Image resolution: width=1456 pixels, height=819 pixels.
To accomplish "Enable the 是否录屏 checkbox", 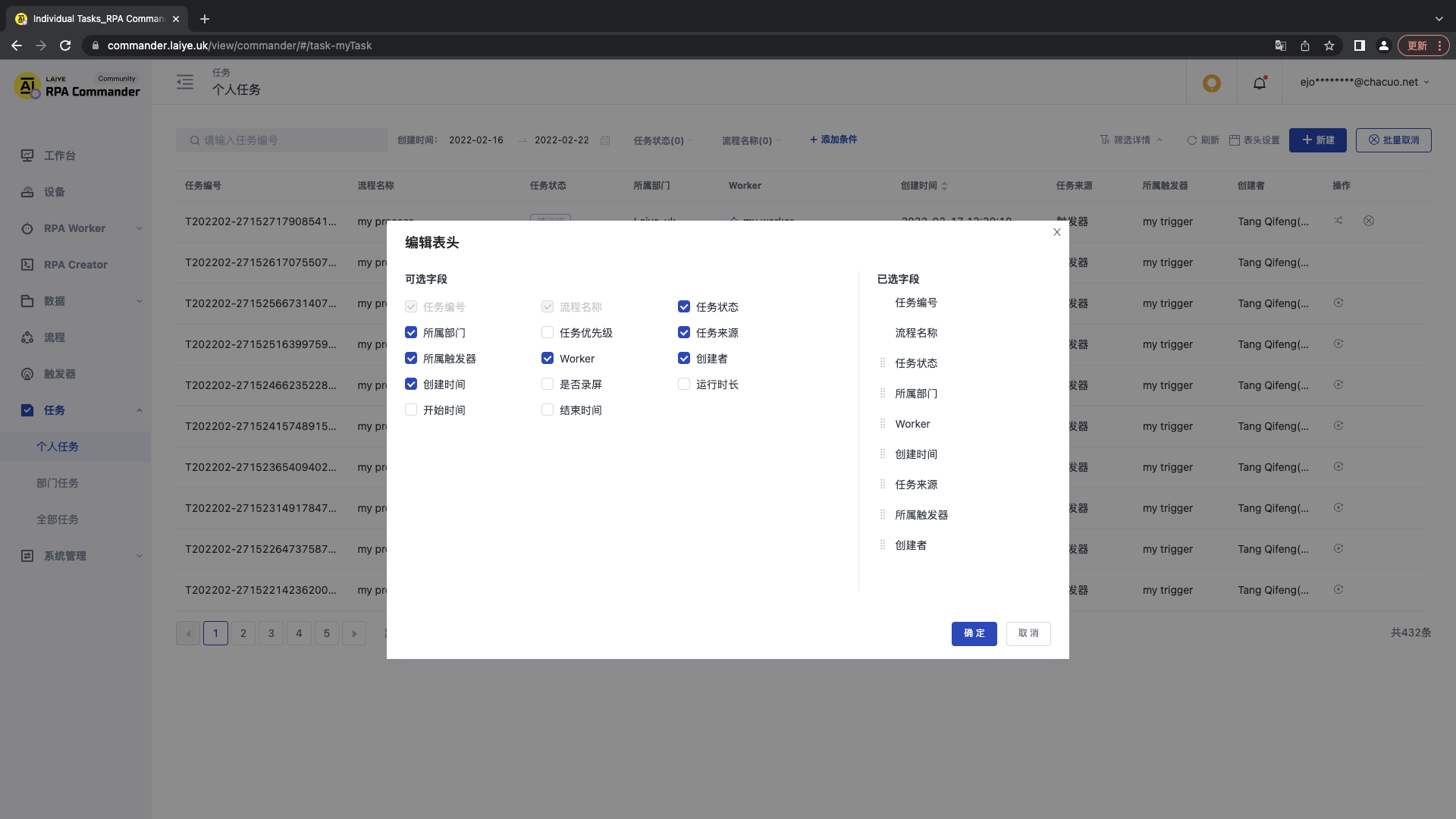I will click(548, 384).
